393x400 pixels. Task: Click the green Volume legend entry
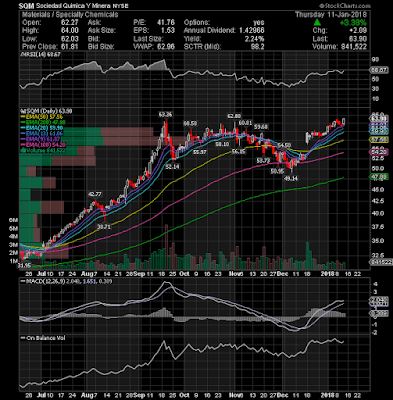pyautogui.click(x=42, y=150)
